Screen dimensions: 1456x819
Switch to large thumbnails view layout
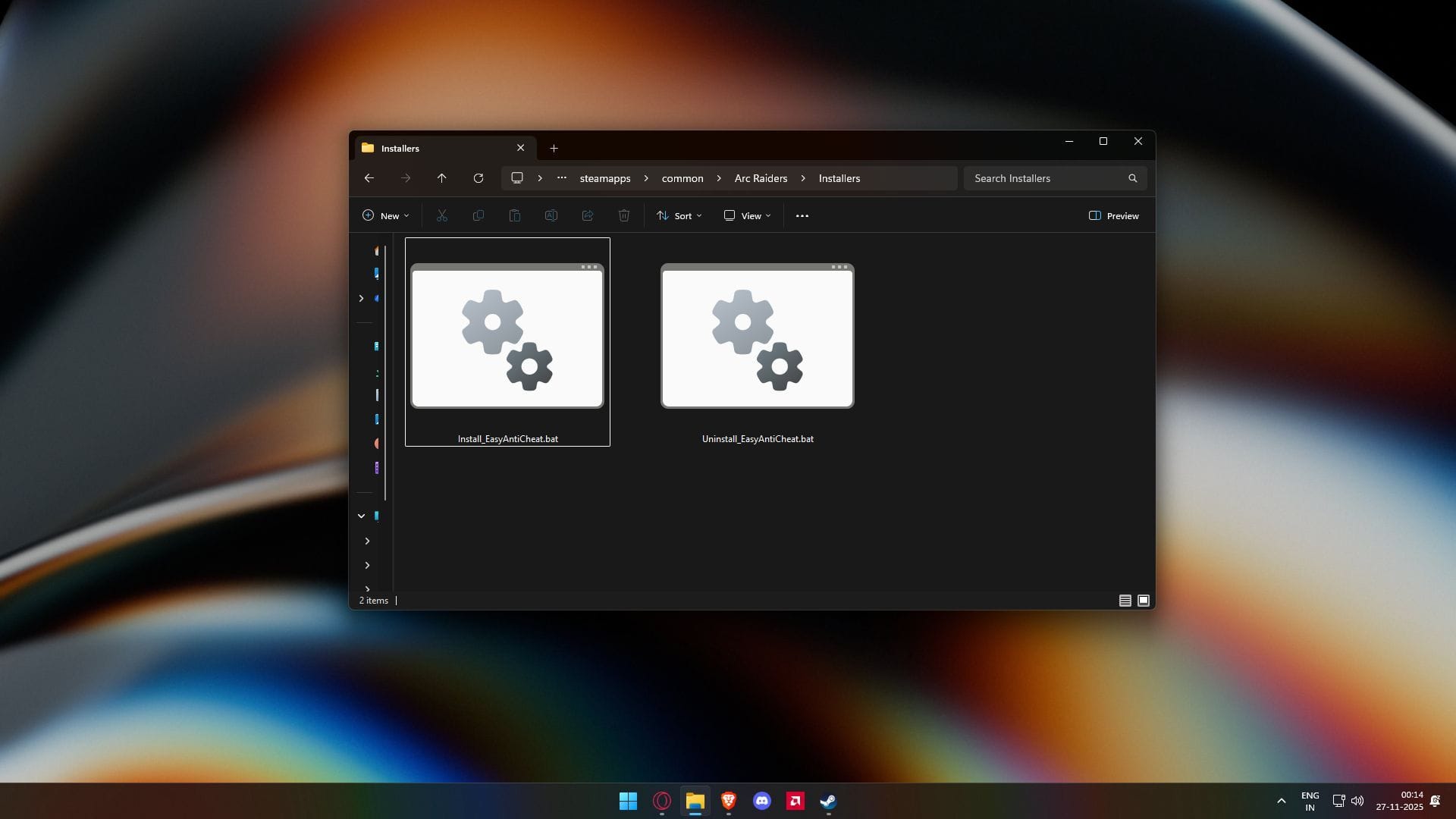click(x=1144, y=601)
